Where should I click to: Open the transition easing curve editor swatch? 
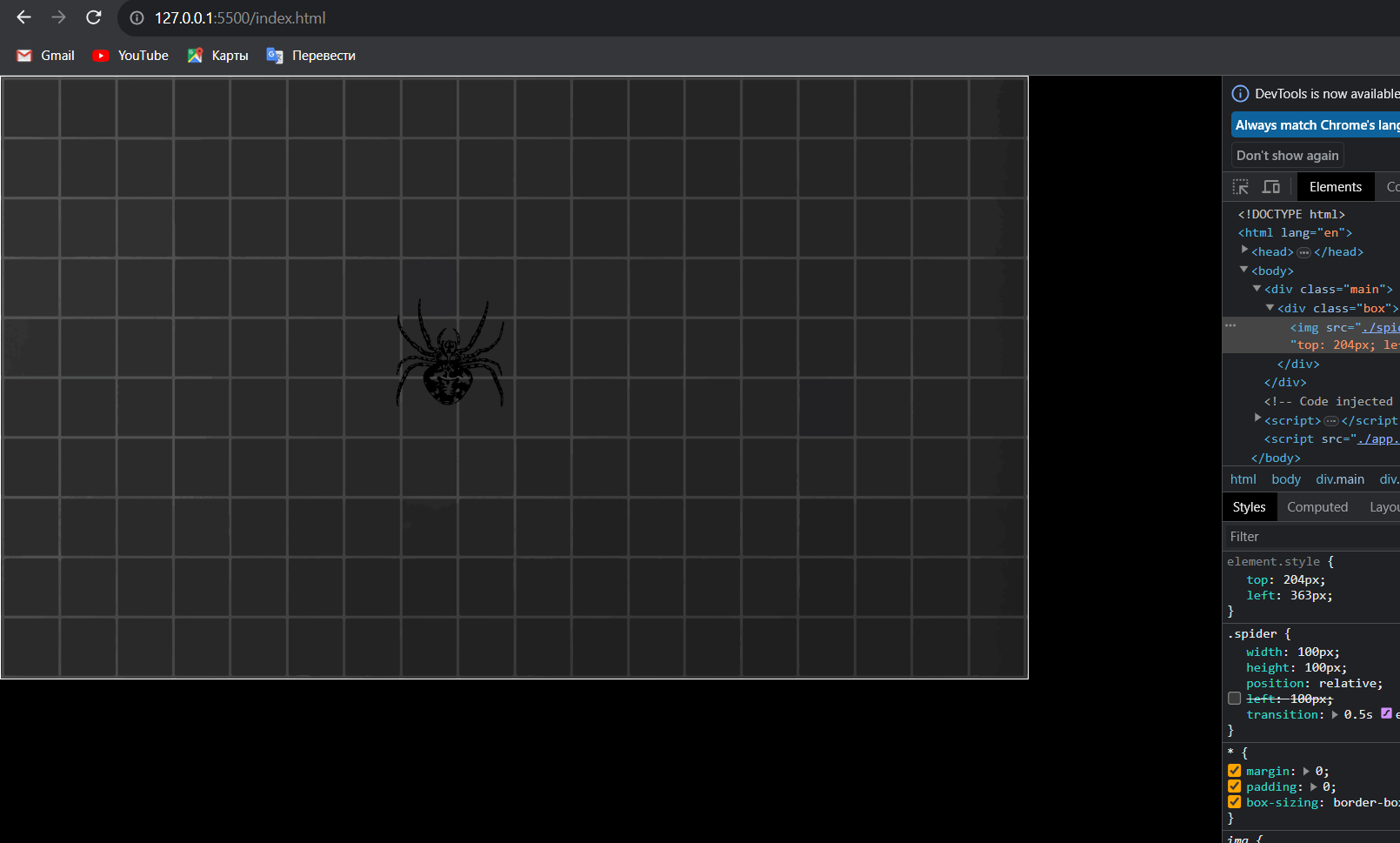[1386, 714]
